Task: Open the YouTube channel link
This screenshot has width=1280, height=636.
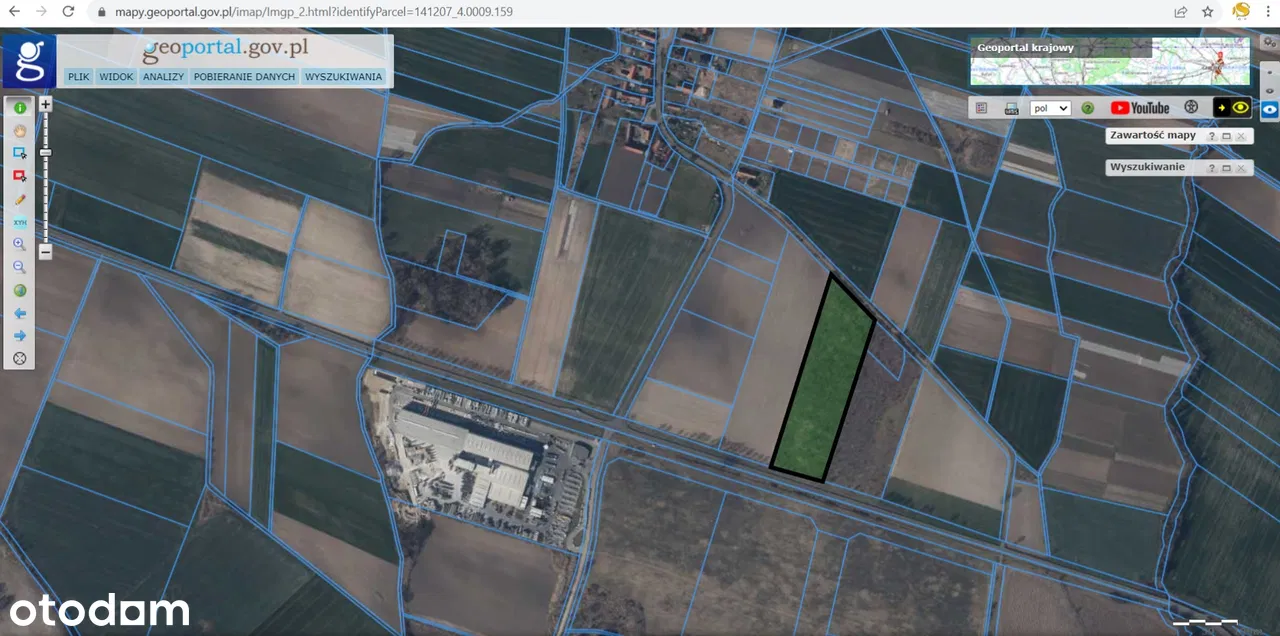Action: pyautogui.click(x=1139, y=108)
